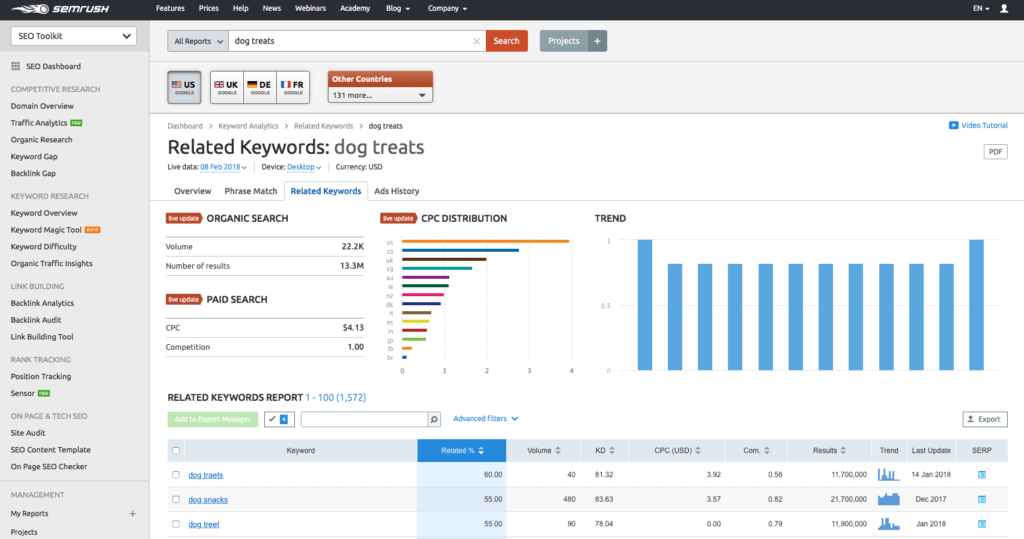Click the keyword filter input above the table
The image size is (1024, 539).
(364, 419)
